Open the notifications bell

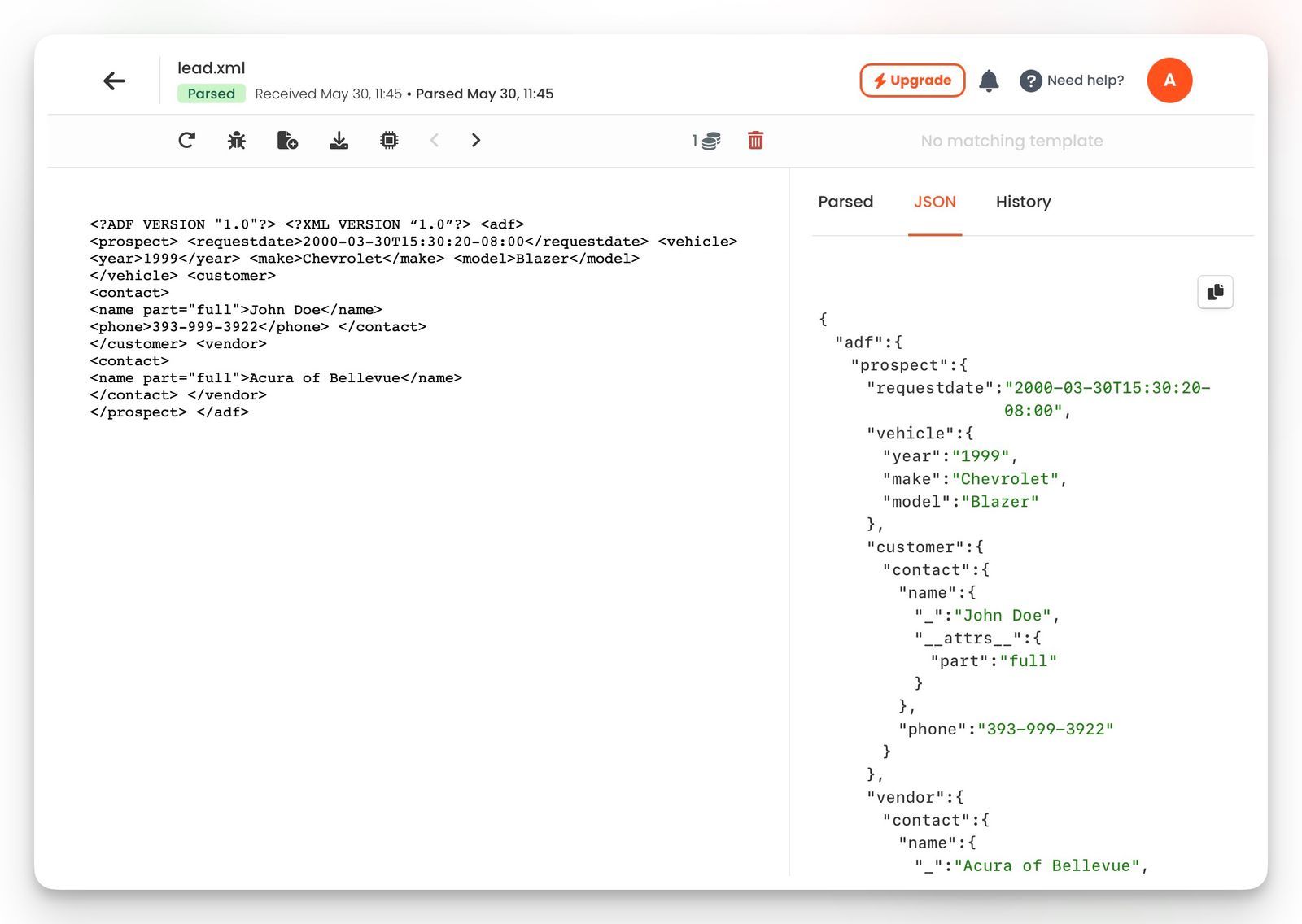coord(989,81)
